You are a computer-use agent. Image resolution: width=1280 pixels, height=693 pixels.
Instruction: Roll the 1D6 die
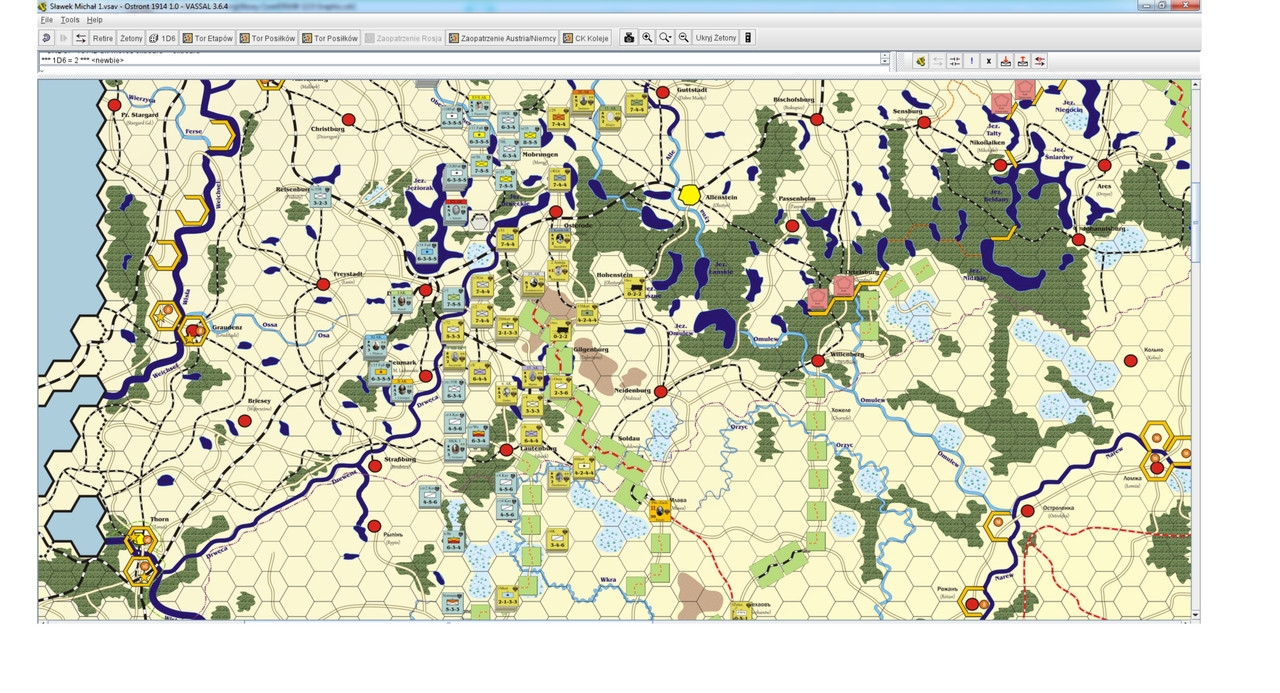tap(162, 38)
